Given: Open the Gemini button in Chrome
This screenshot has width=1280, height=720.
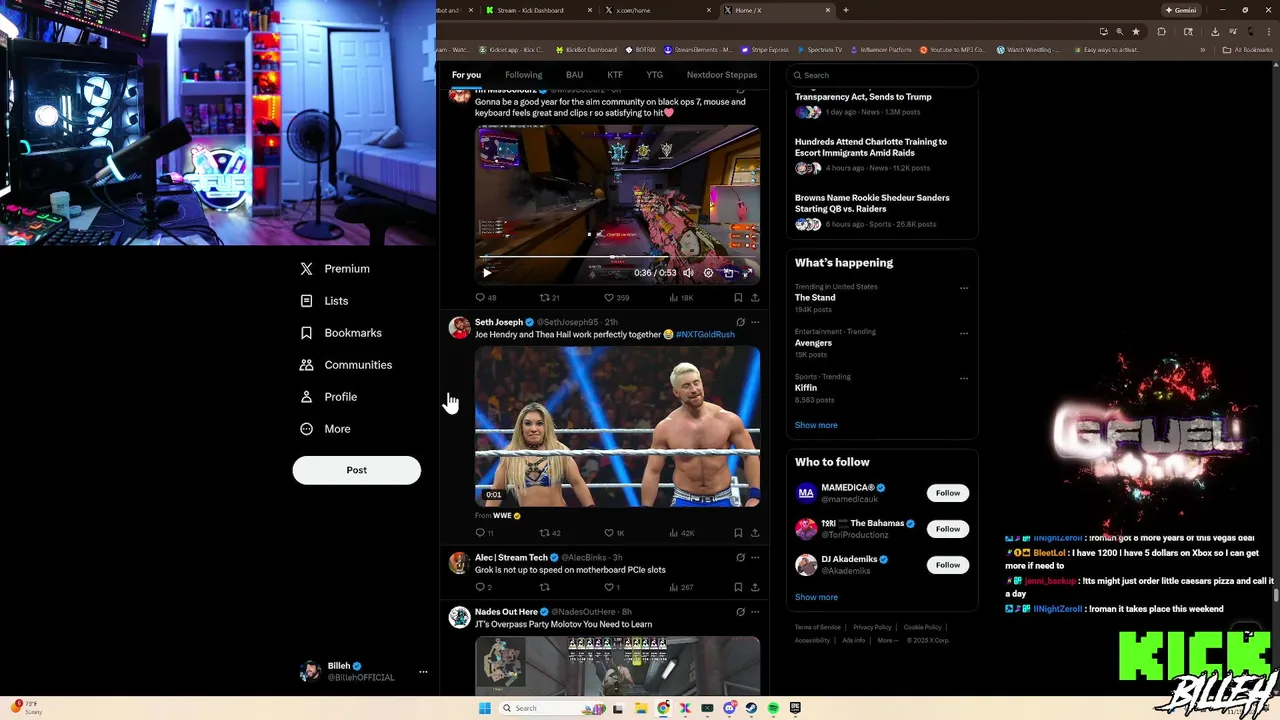Looking at the screenshot, I should tap(1180, 10).
